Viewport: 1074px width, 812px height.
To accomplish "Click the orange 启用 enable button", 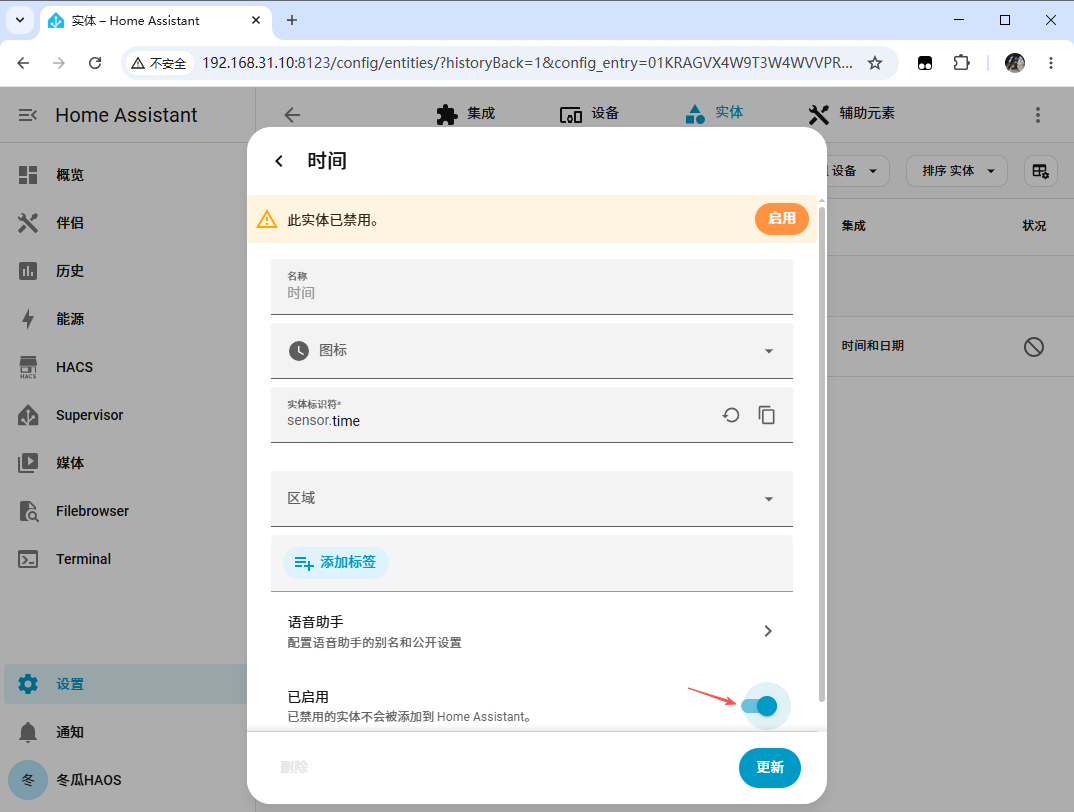I will (782, 219).
